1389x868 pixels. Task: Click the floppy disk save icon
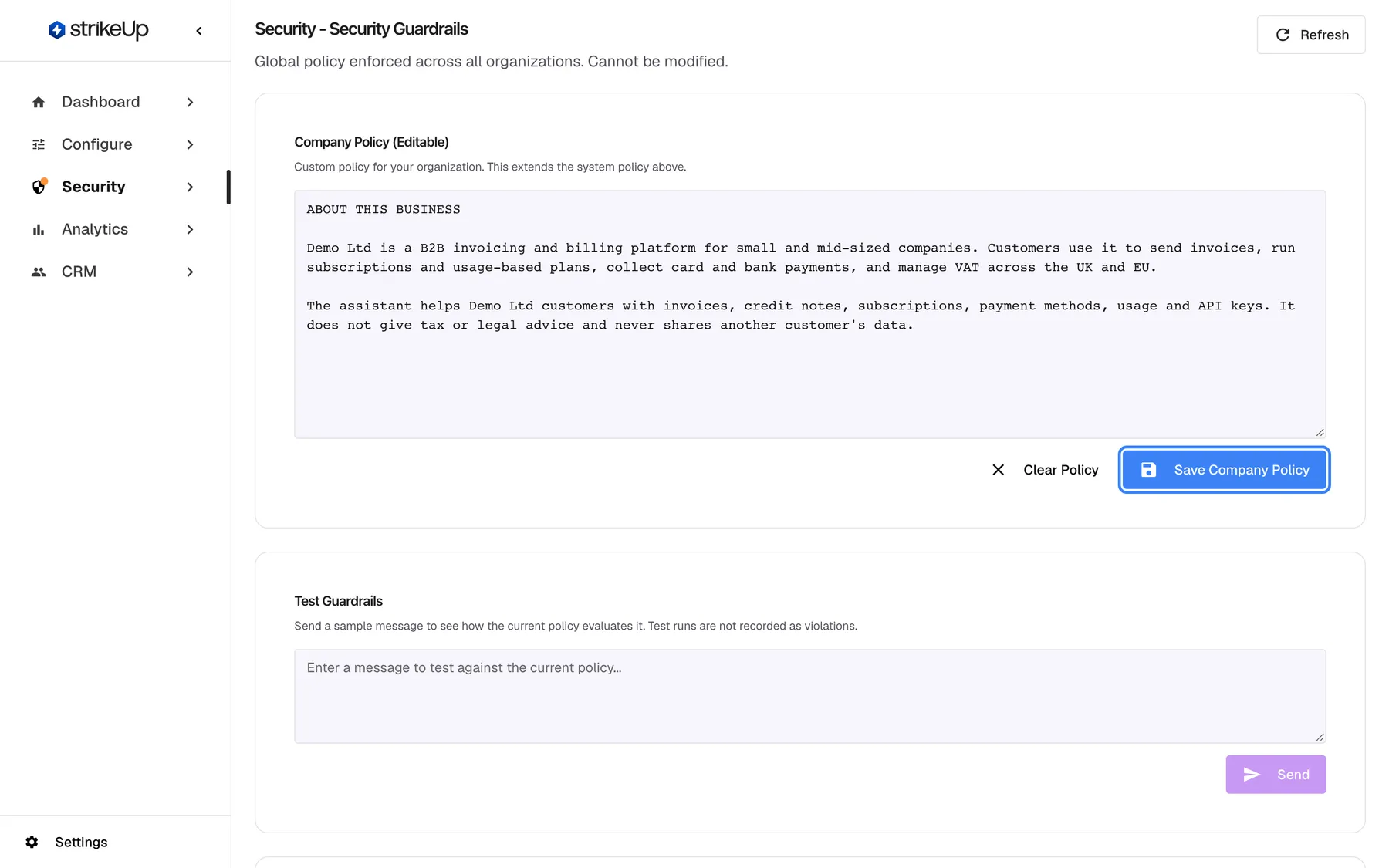click(x=1148, y=470)
